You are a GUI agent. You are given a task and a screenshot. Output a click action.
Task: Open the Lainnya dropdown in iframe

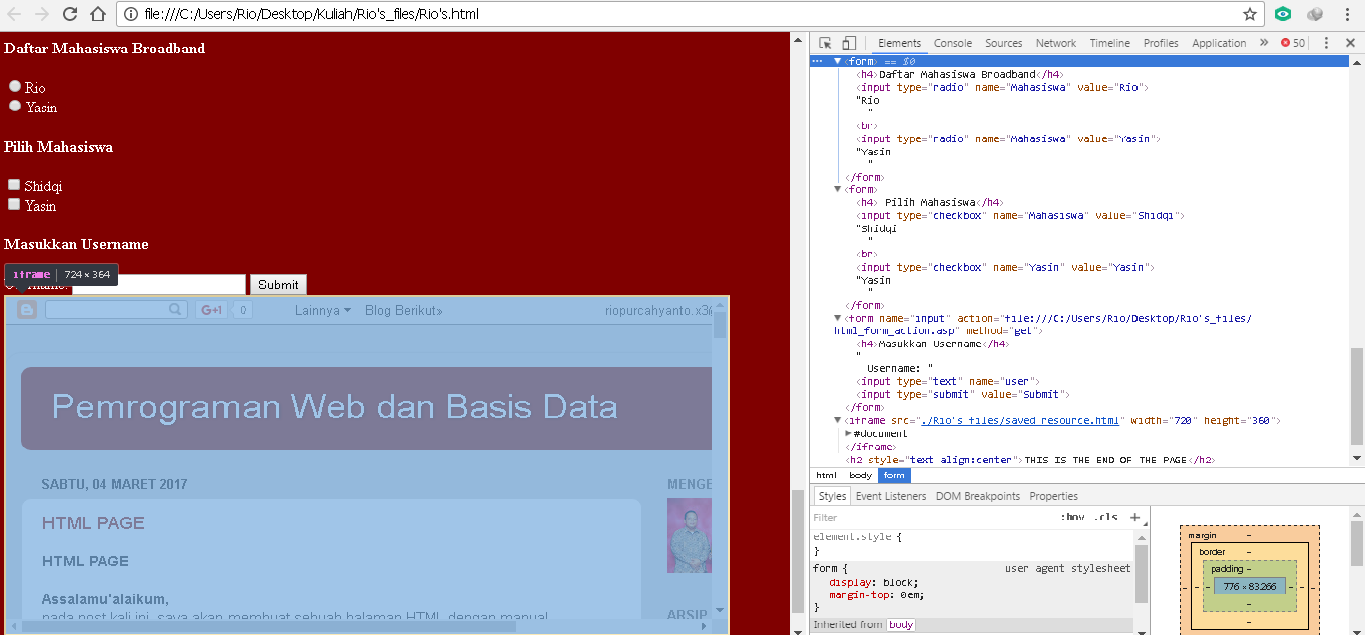click(322, 310)
